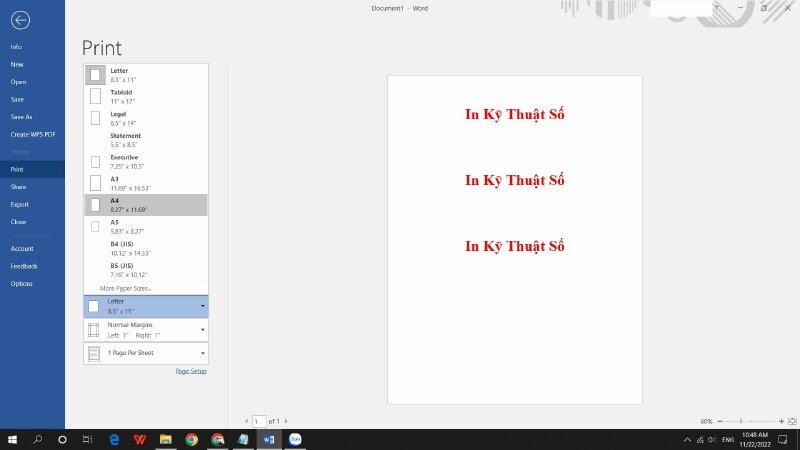Expand the 1 Page Per Sheet dropdown

(x=146, y=353)
